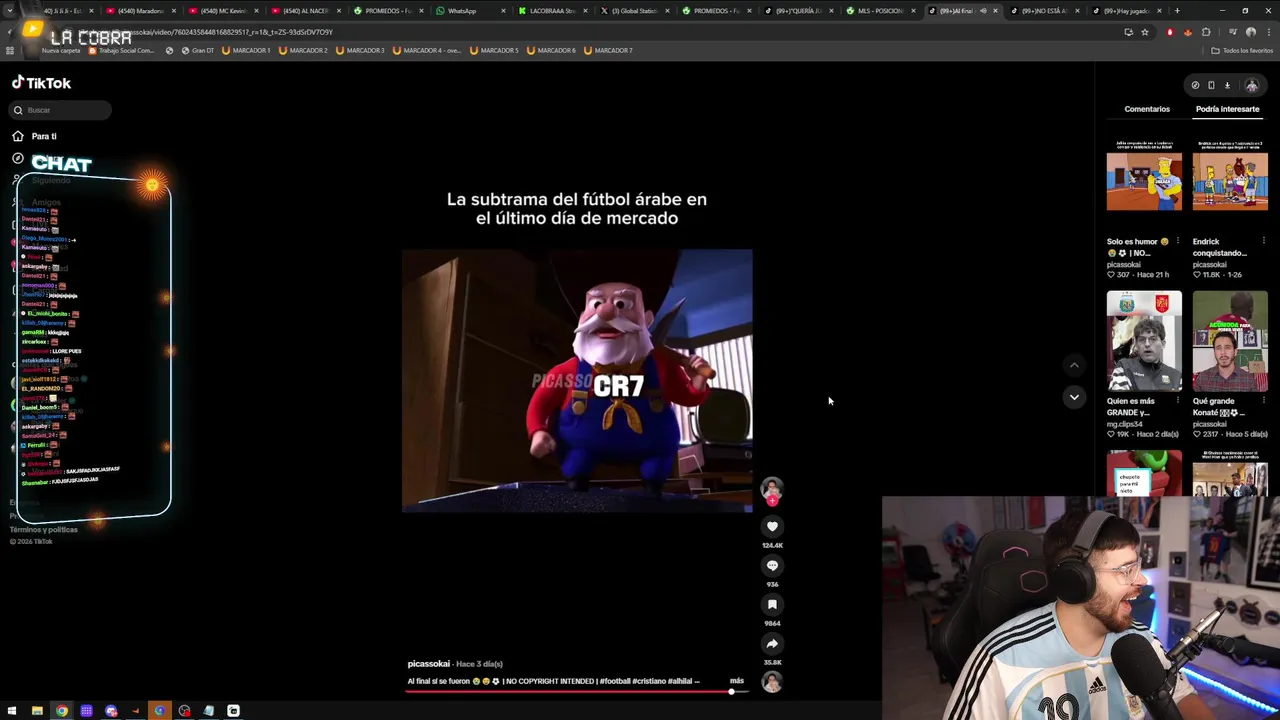
Task: Go to previous video up arrow
Action: pyautogui.click(x=1074, y=366)
